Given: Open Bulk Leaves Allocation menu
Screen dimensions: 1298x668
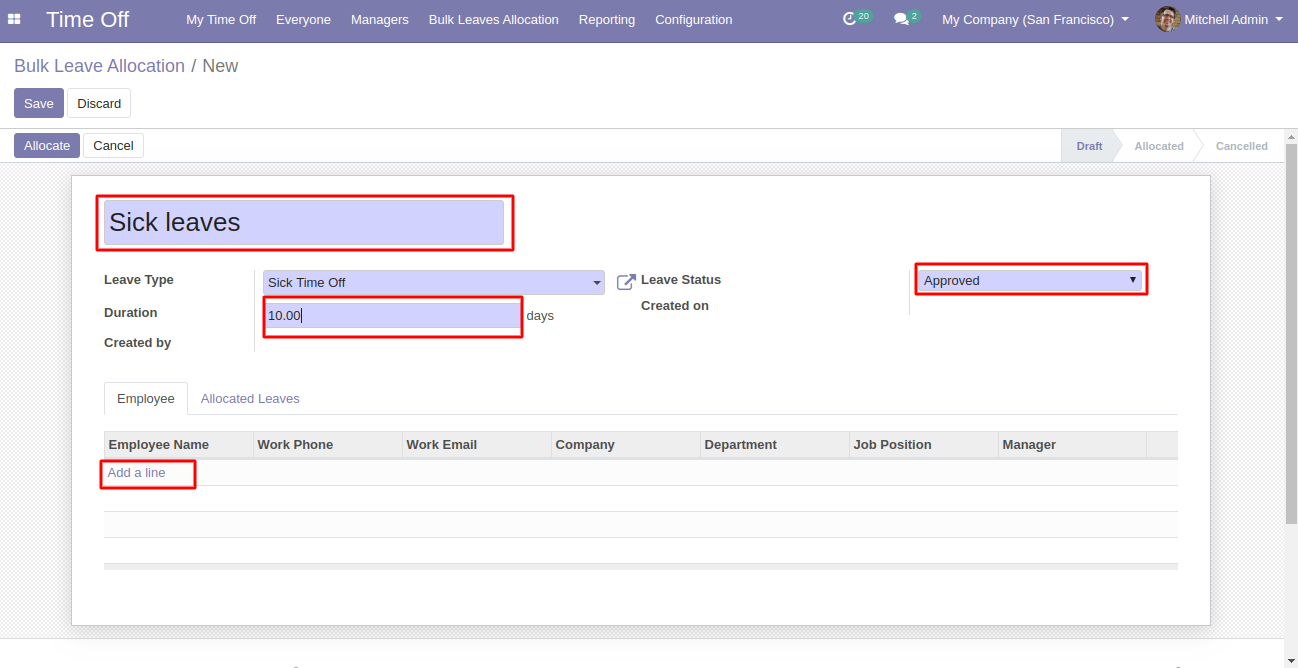Looking at the screenshot, I should coord(494,19).
